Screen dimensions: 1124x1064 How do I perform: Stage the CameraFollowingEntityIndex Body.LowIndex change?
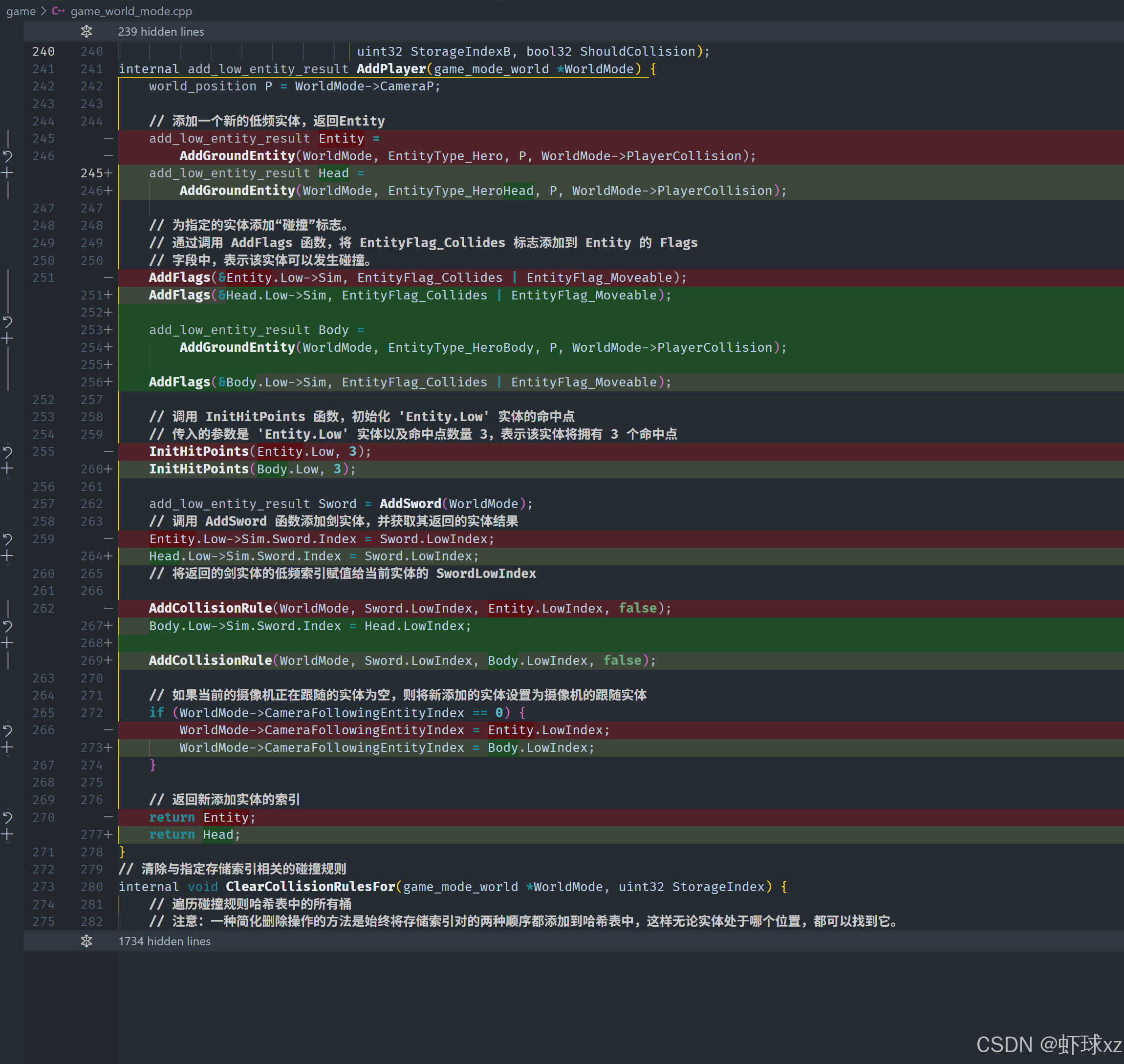[7, 747]
